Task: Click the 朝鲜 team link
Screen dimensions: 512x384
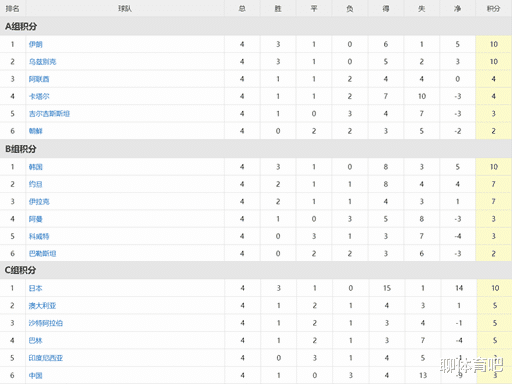Action: [36, 131]
